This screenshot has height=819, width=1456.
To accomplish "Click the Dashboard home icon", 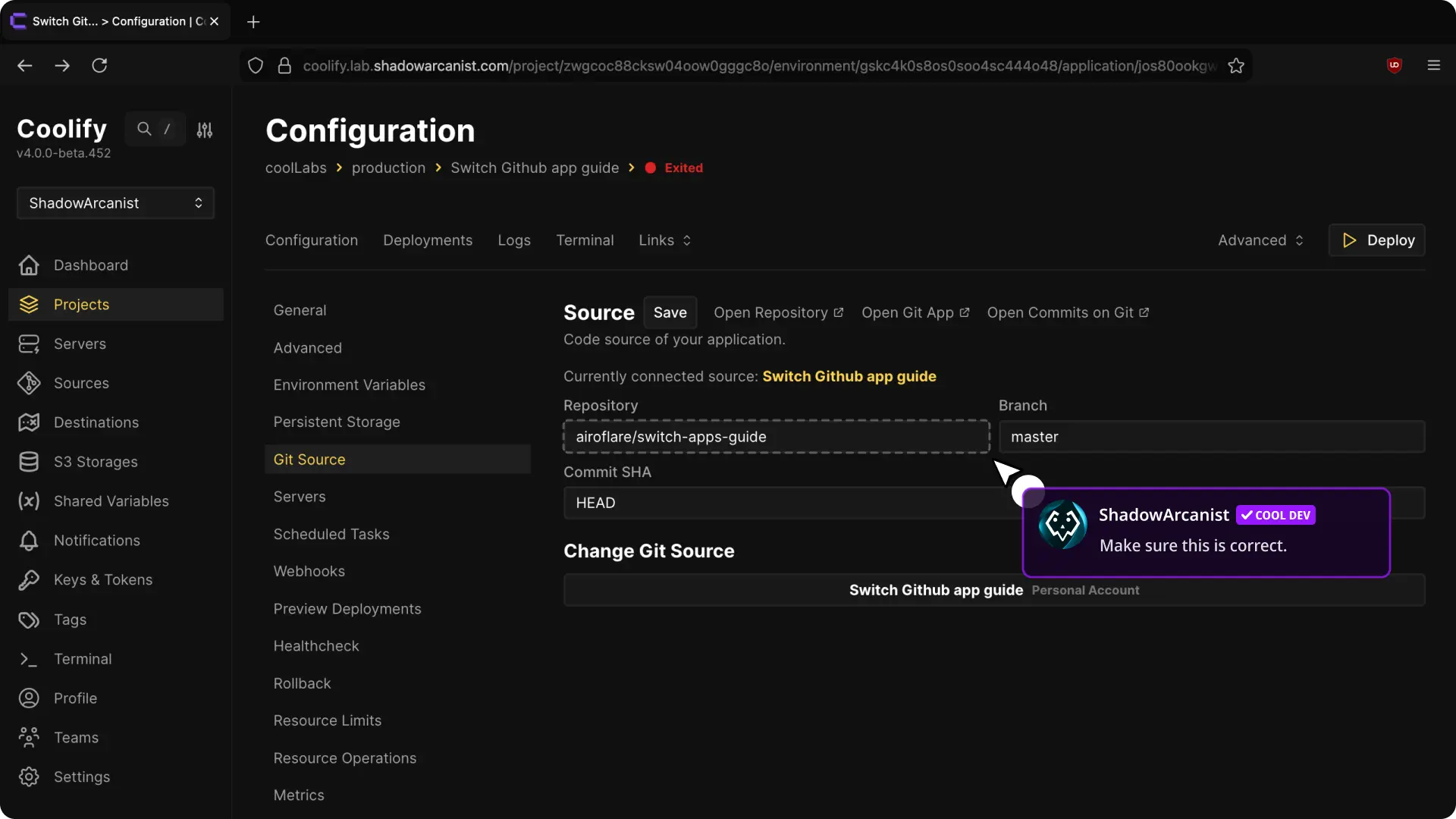I will point(29,265).
